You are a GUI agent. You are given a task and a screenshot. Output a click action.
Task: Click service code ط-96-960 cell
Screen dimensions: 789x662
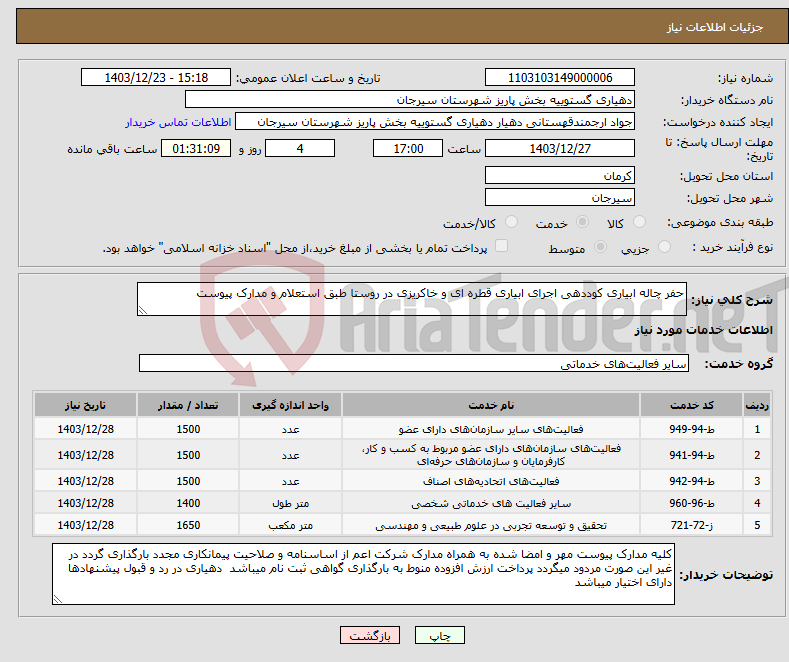point(692,503)
